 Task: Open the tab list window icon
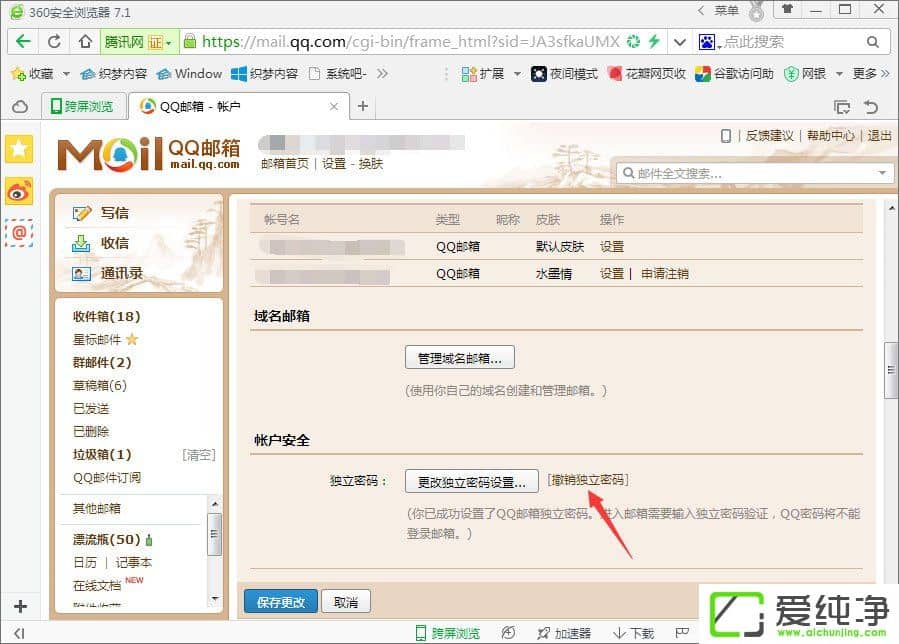point(842,107)
